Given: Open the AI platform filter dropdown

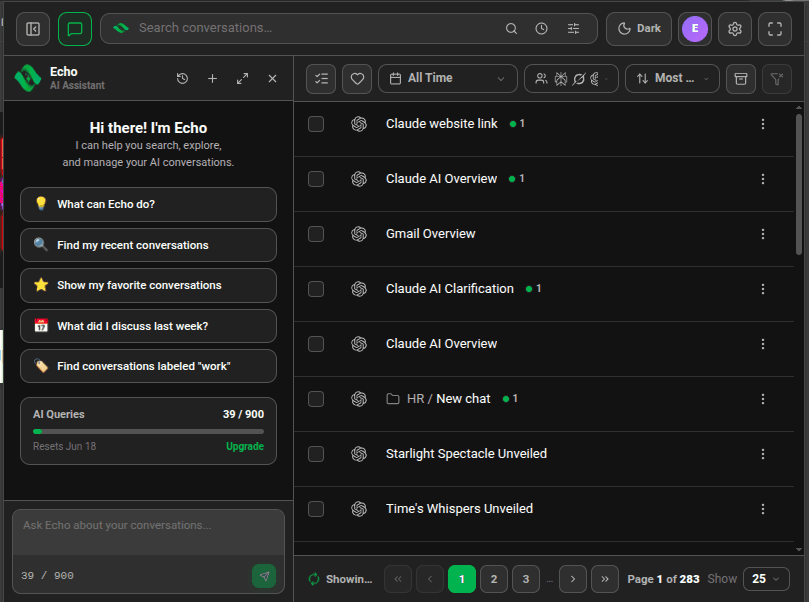Looking at the screenshot, I should tap(571, 78).
